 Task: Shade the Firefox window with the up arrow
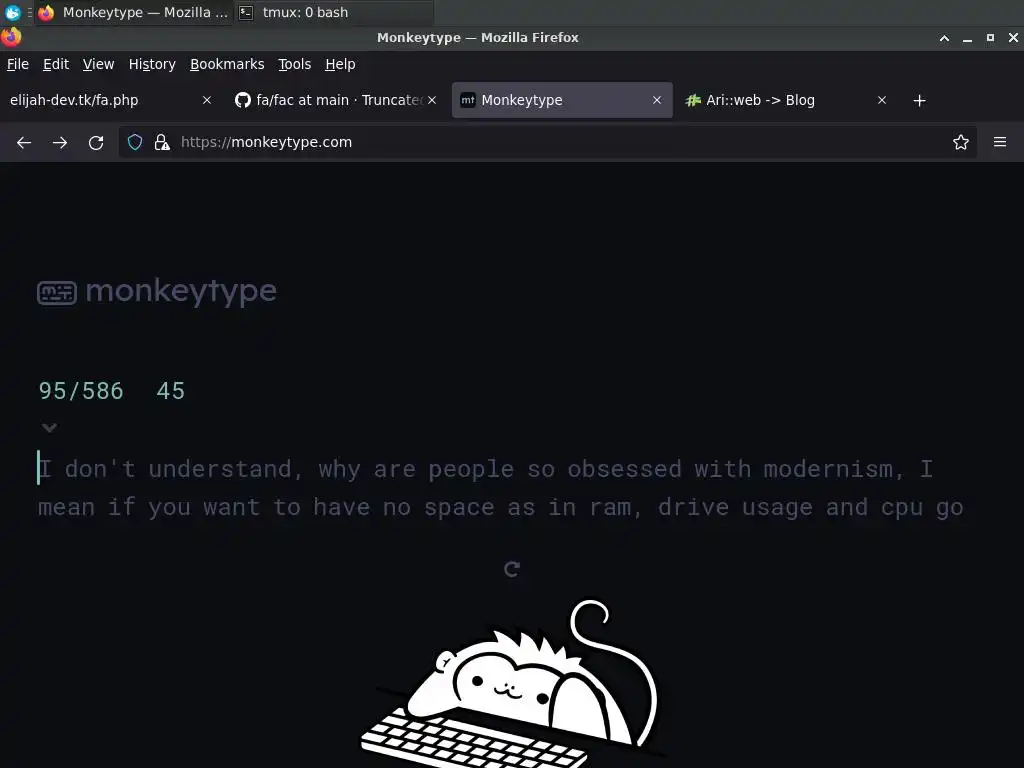(944, 38)
